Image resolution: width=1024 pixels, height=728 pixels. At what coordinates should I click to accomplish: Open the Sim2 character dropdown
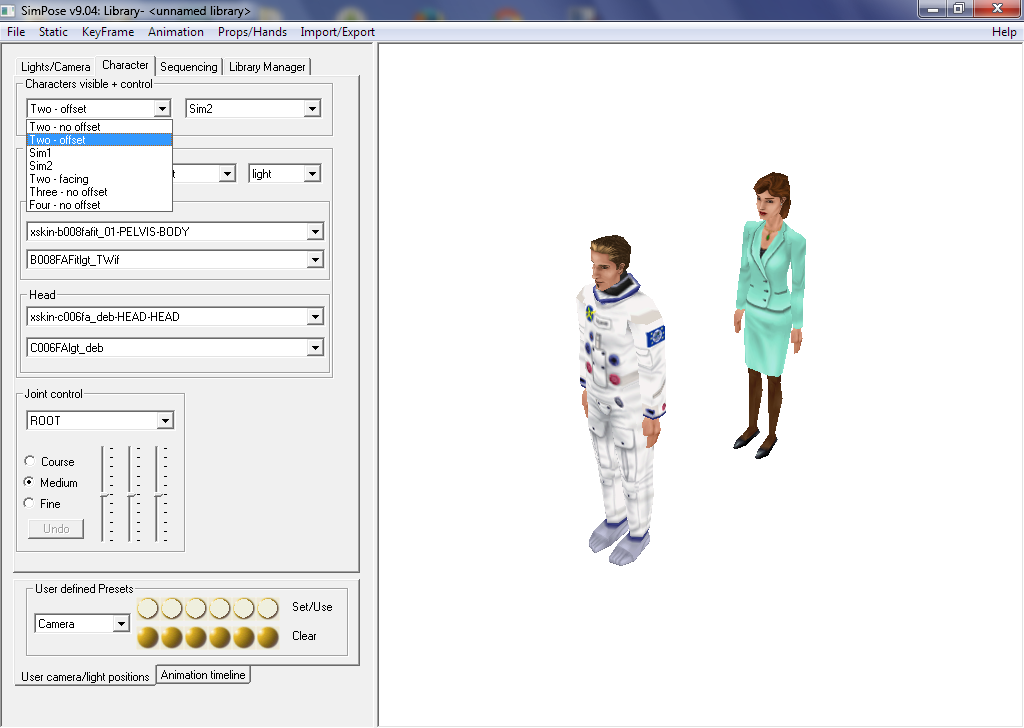(x=312, y=109)
